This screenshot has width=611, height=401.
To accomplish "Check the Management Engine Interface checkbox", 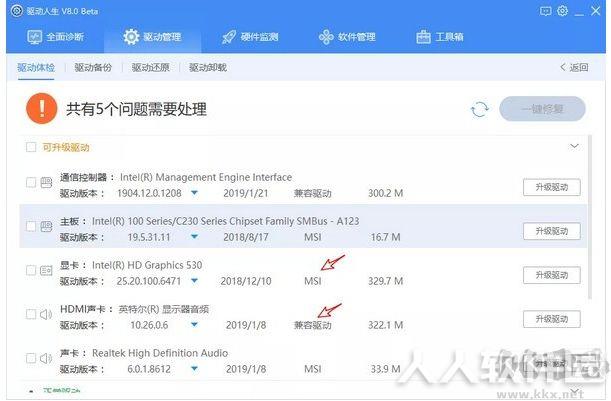I will [31, 182].
